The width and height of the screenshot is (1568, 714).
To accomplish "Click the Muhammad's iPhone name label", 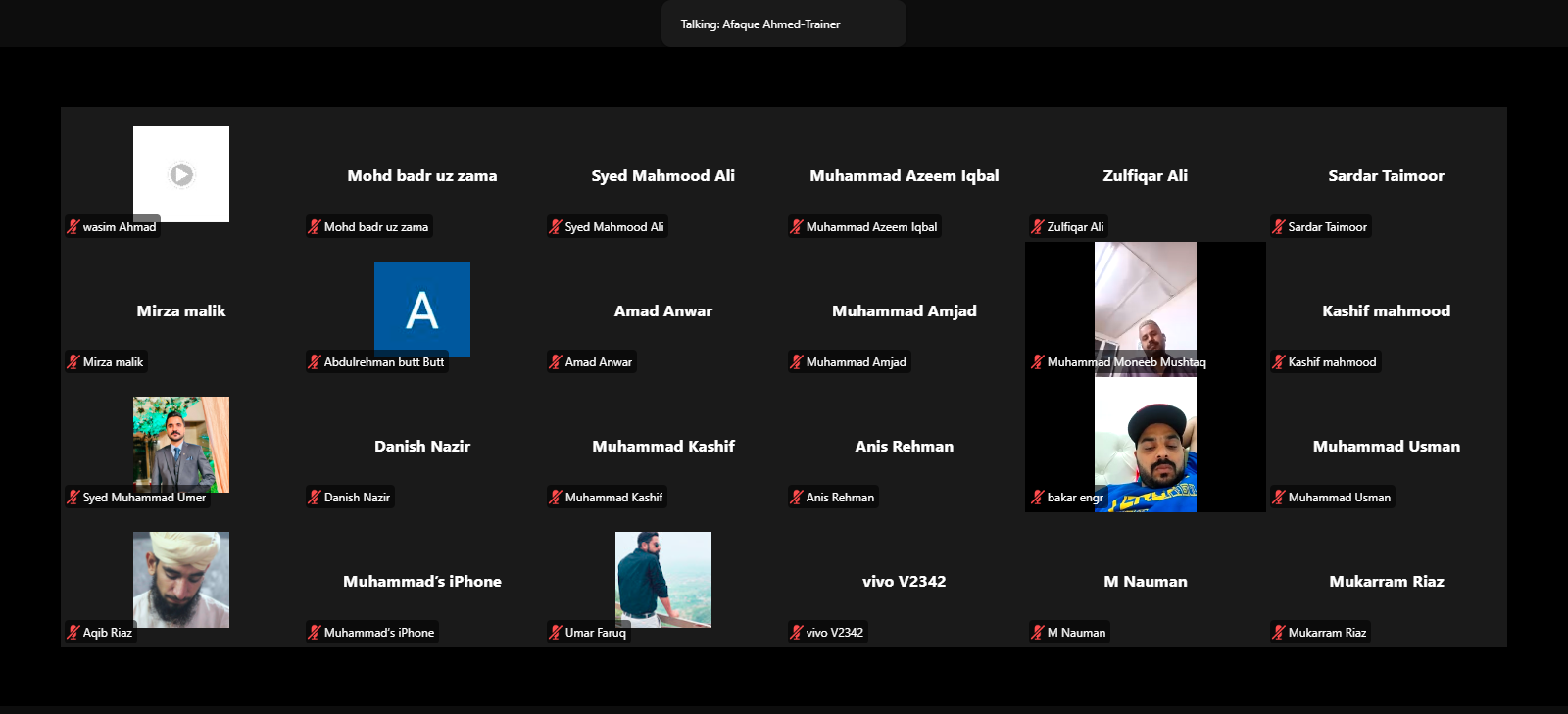I will 378,633.
